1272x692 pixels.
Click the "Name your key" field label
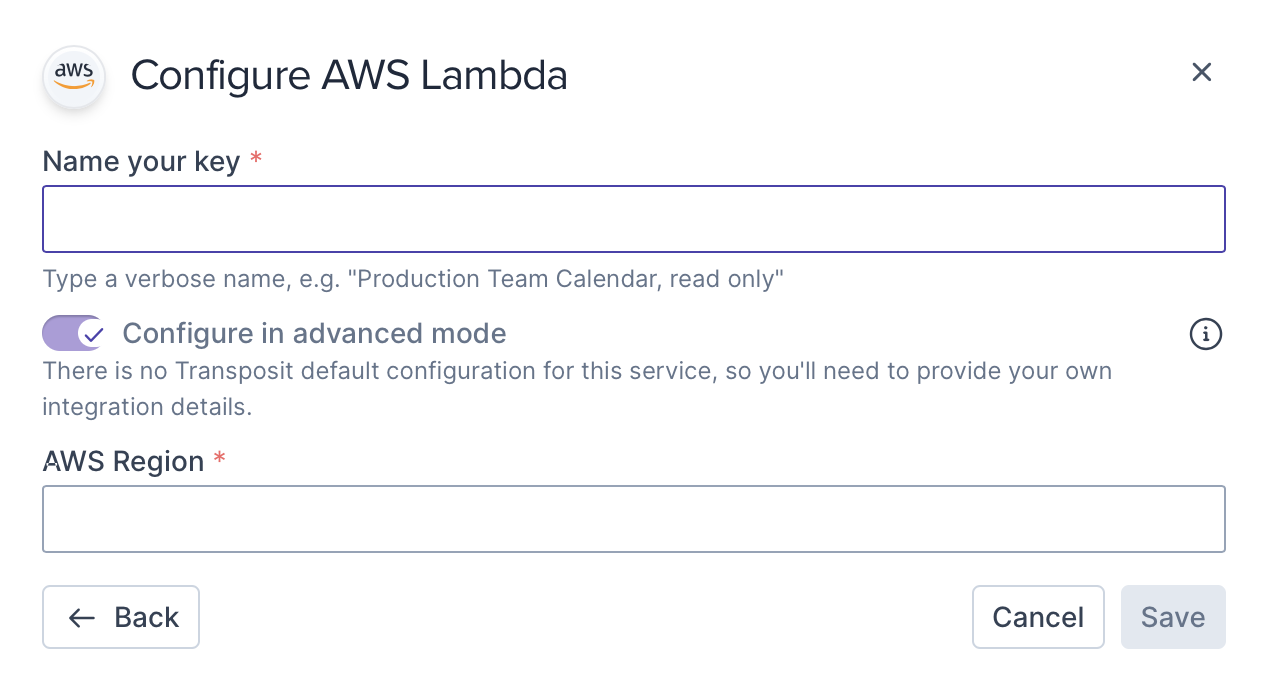point(141,161)
